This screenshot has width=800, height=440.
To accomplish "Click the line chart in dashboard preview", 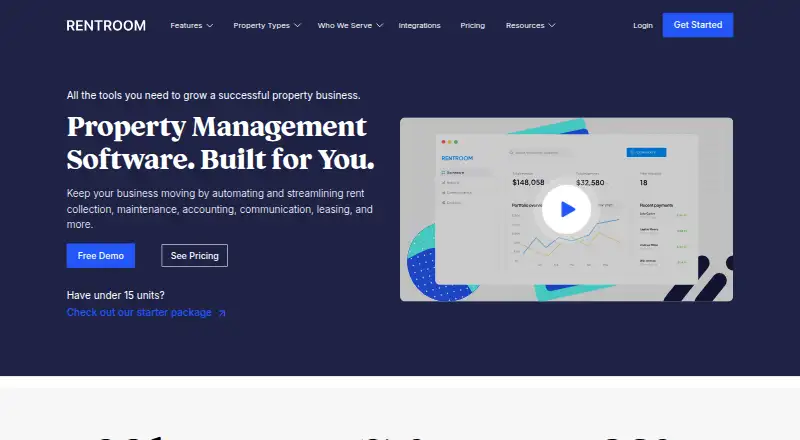I will tap(567, 237).
